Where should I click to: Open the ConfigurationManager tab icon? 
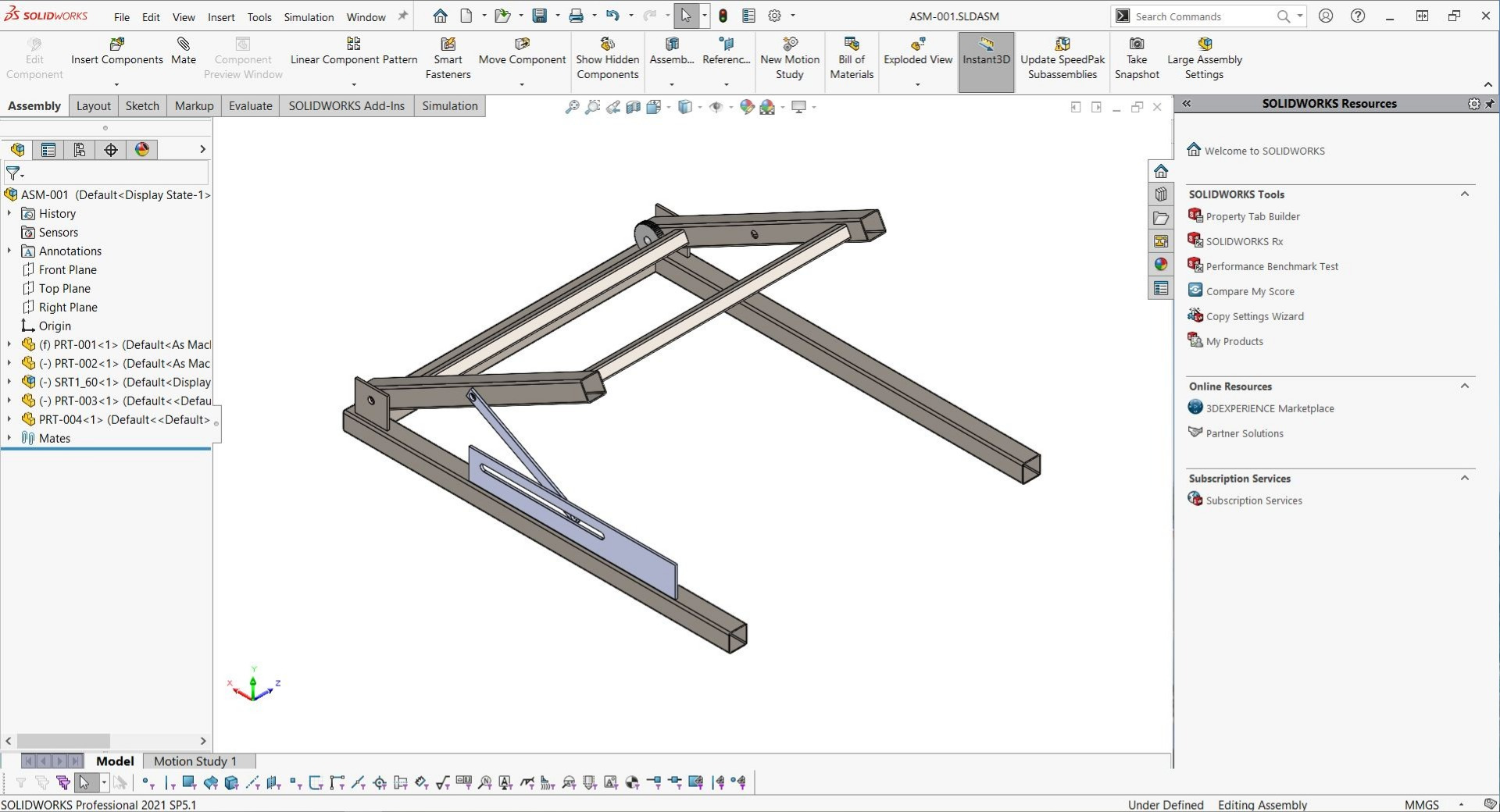[x=79, y=150]
